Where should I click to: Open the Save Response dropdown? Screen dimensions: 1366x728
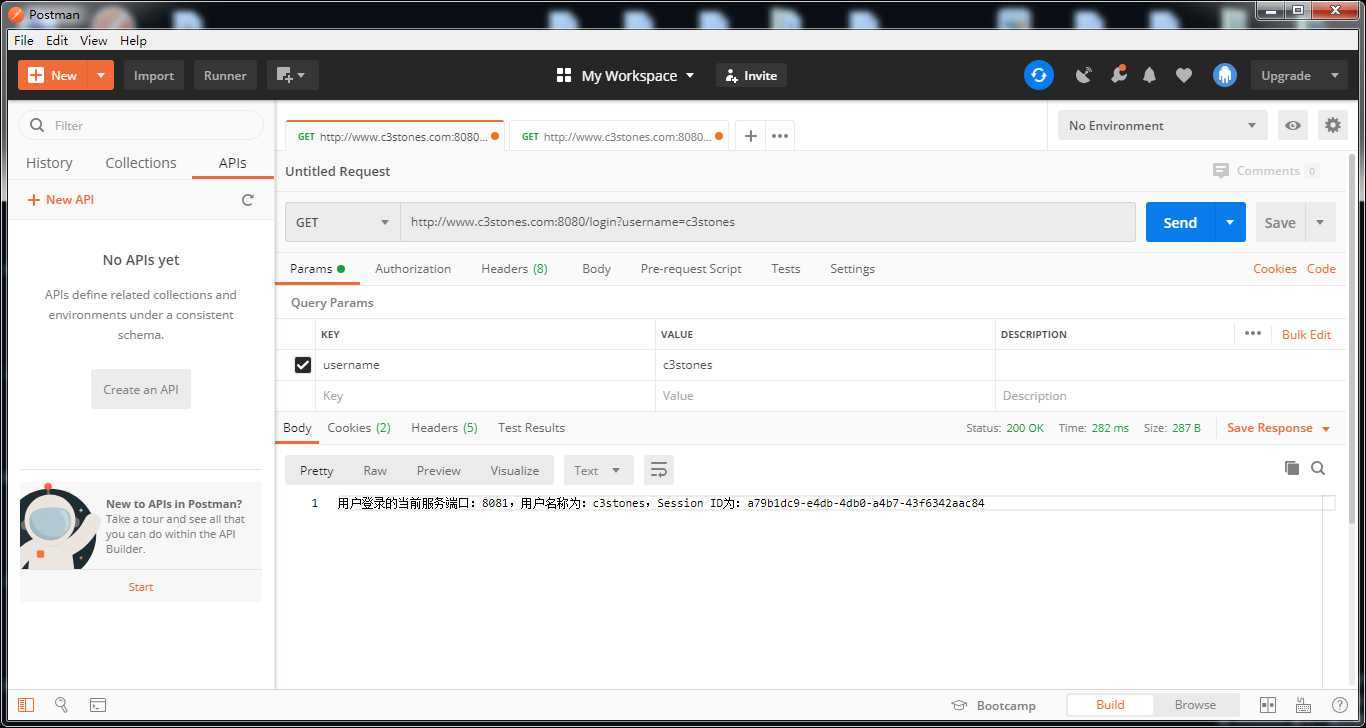click(x=1279, y=428)
